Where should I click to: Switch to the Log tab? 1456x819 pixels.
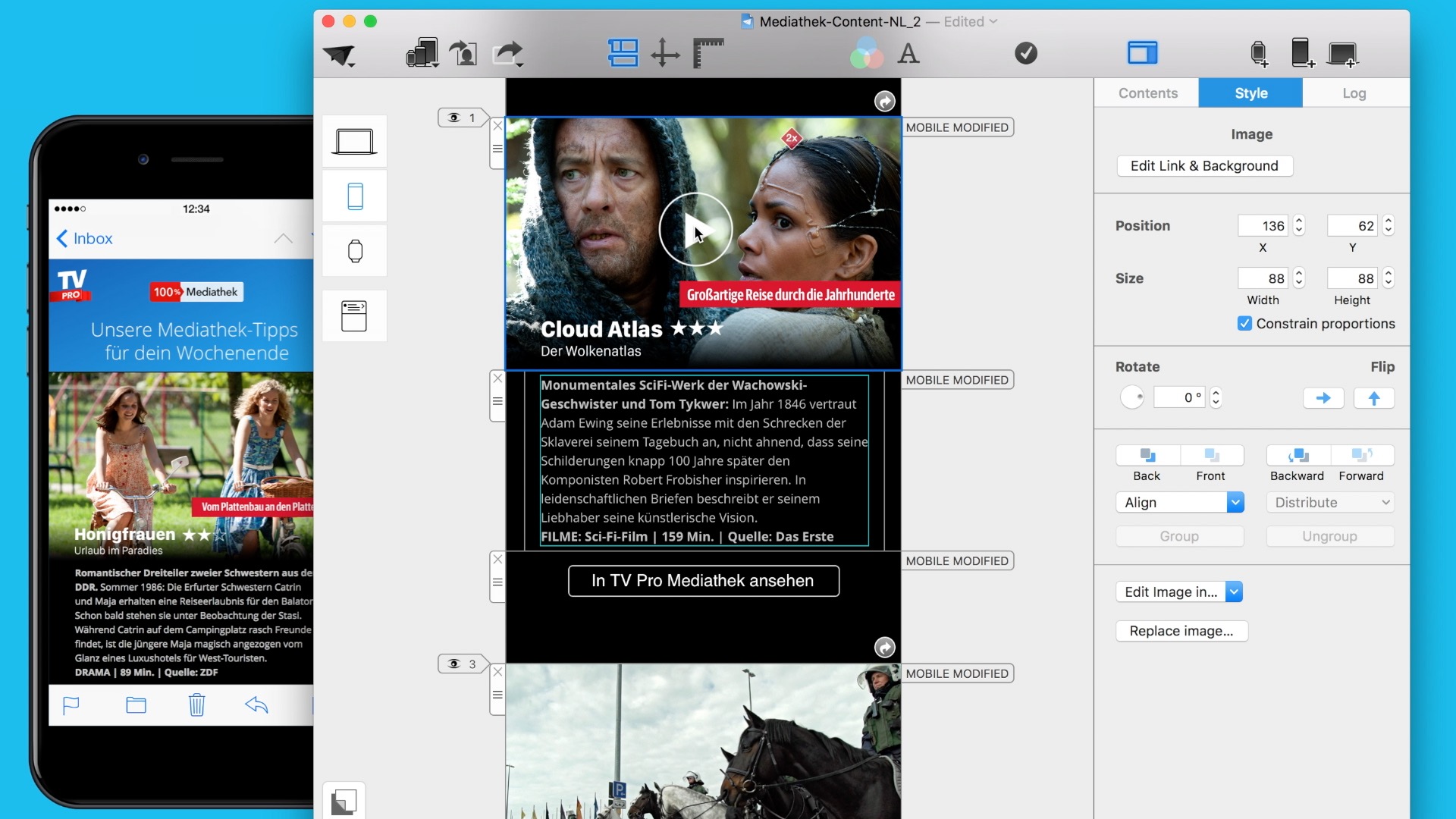coord(1354,93)
